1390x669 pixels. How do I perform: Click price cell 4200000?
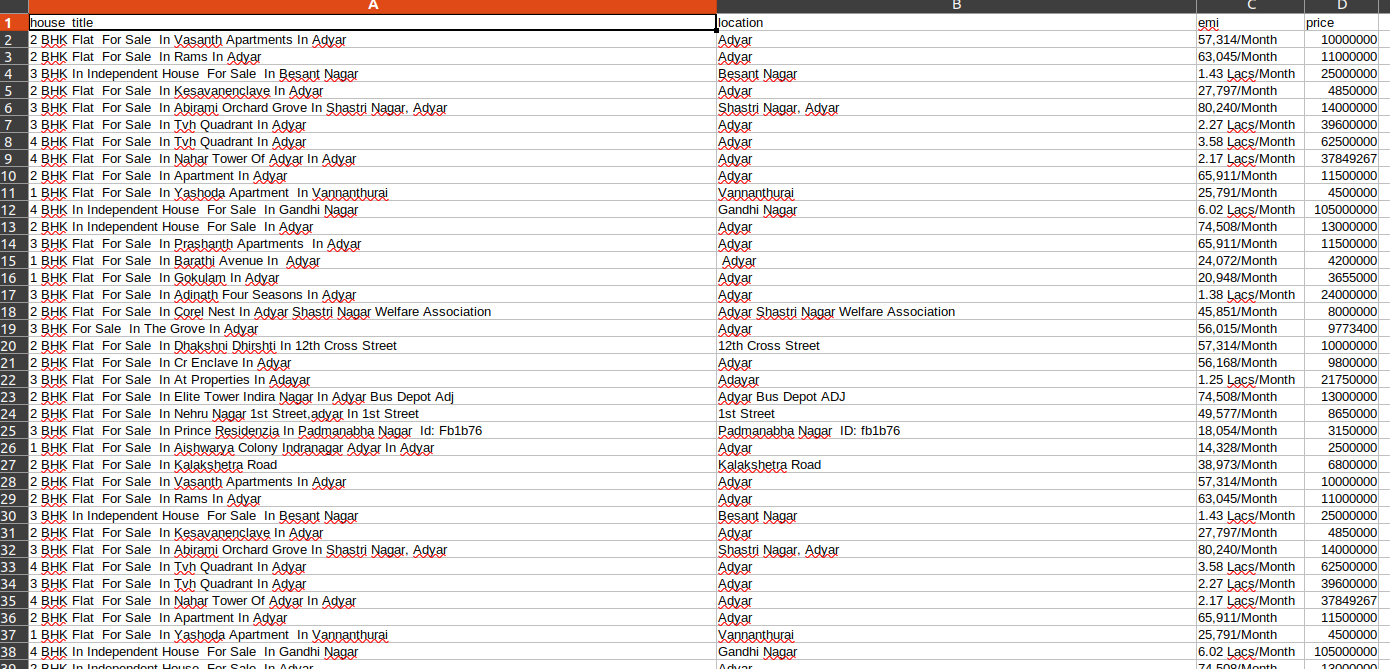pyautogui.click(x=1342, y=260)
